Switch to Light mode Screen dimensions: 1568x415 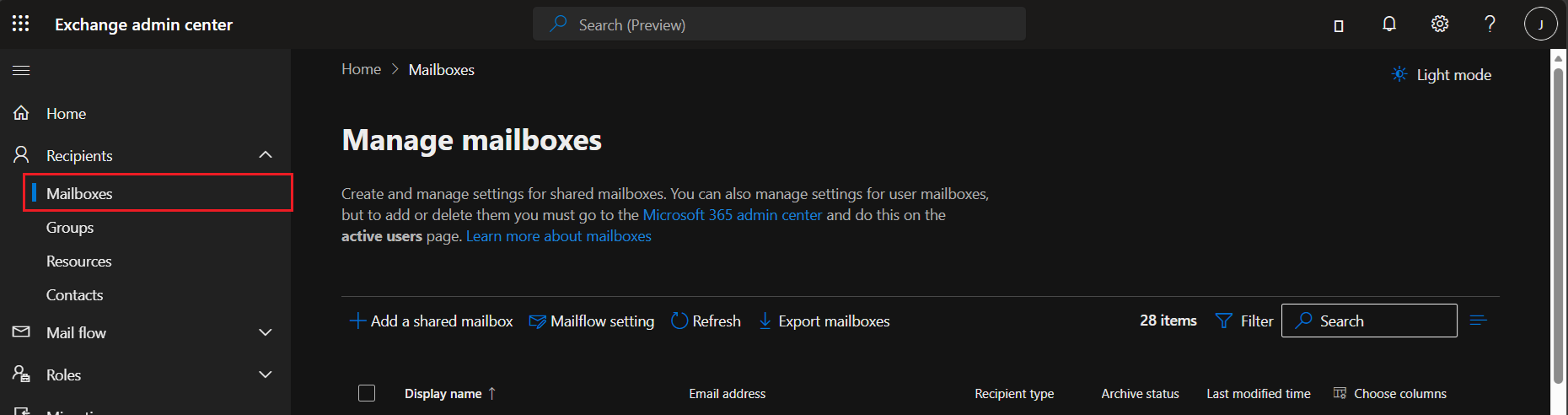tap(1442, 75)
